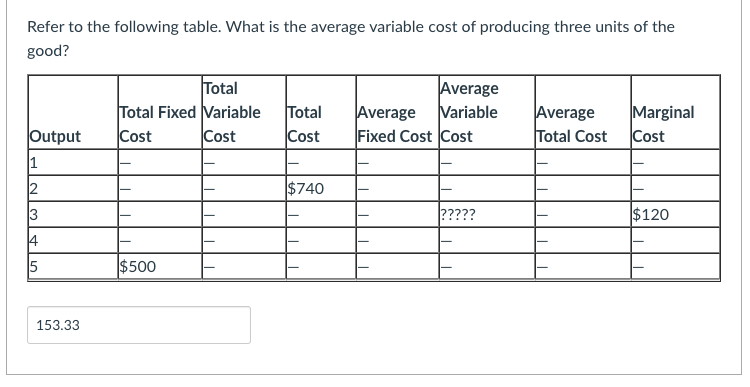750x387 pixels.
Task: Click the Marginal Cost column header
Action: click(x=675, y=112)
